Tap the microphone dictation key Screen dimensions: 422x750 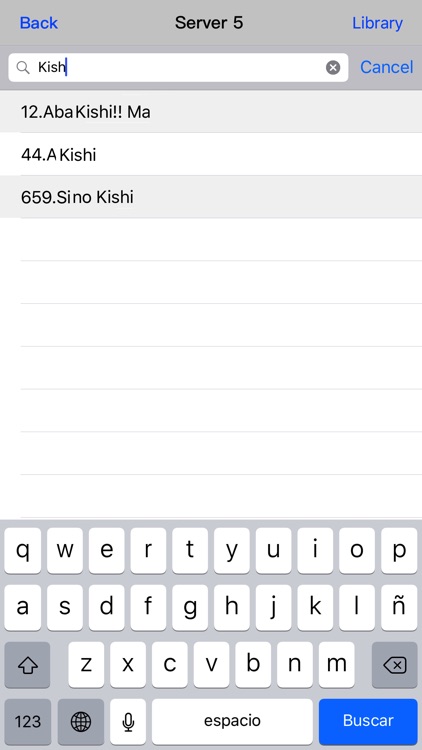pos(128,721)
